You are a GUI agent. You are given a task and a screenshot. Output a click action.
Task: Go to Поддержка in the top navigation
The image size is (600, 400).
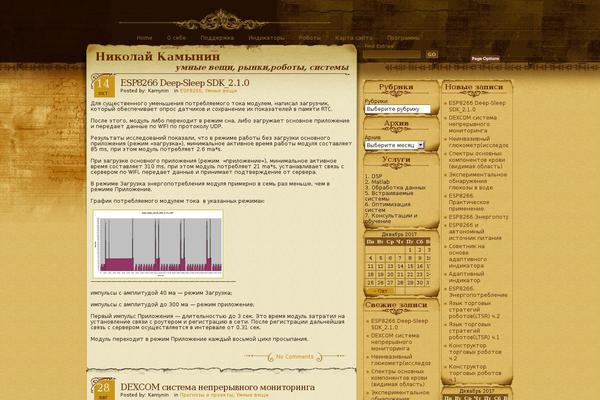click(217, 38)
